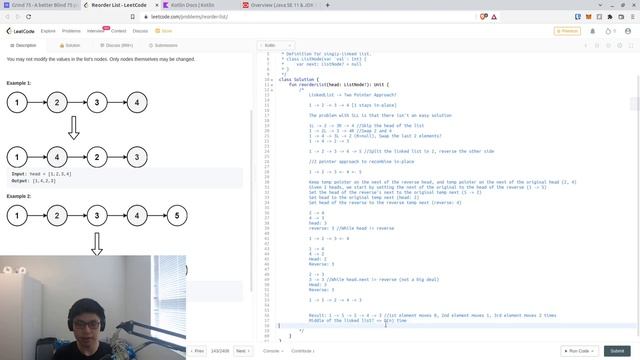Open the Brave shields icon

(x=484, y=17)
